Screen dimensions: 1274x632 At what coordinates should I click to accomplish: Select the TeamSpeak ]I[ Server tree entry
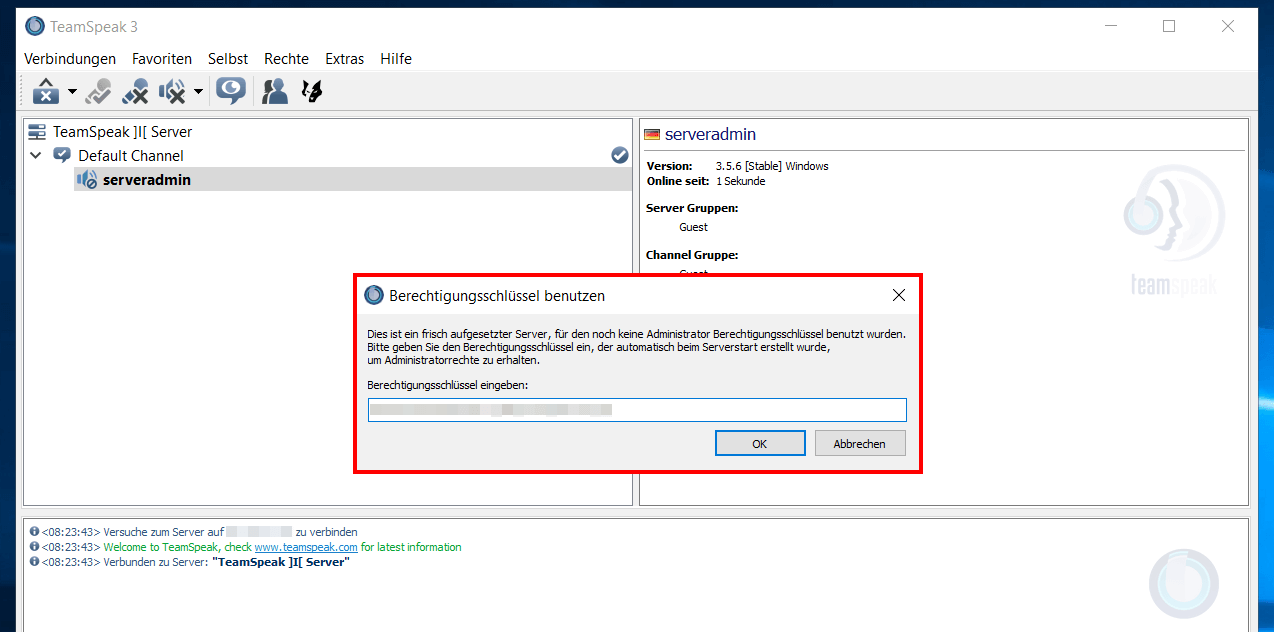(x=122, y=131)
